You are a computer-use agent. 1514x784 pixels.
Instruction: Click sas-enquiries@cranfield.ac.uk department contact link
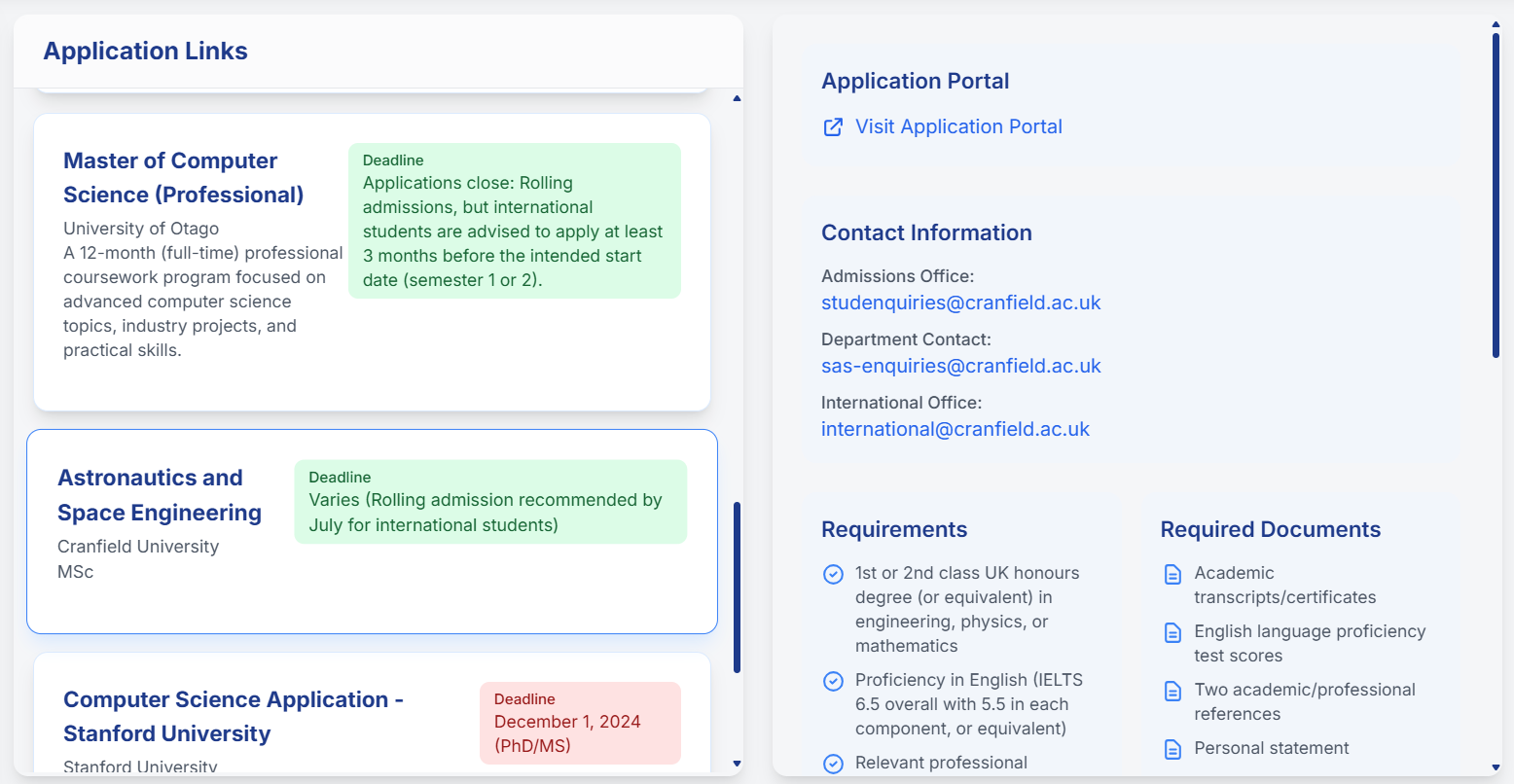click(x=961, y=366)
